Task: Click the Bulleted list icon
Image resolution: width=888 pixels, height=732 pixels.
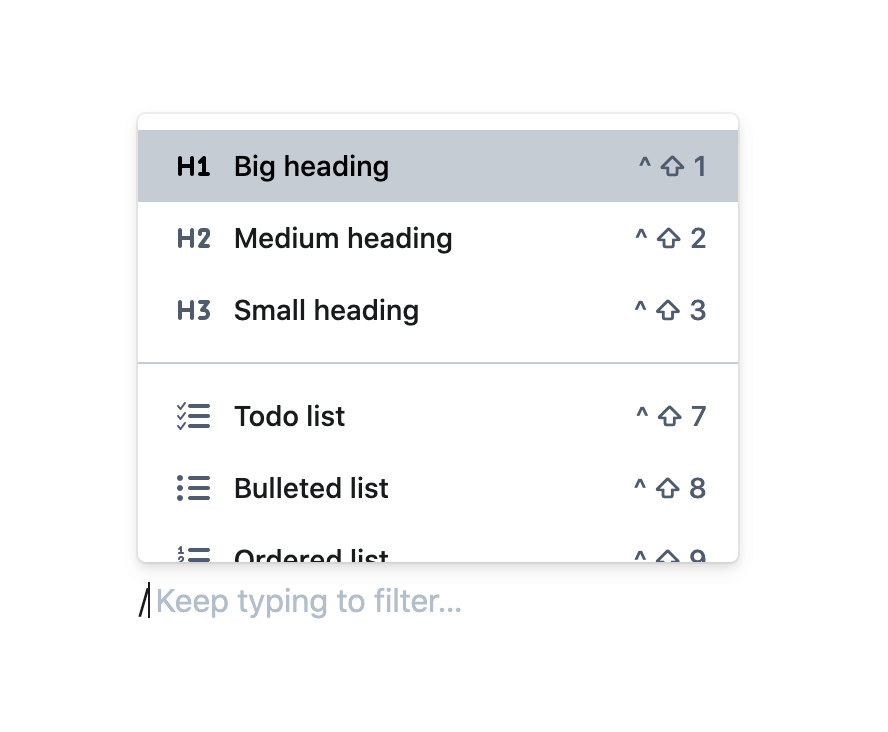Action: [193, 488]
